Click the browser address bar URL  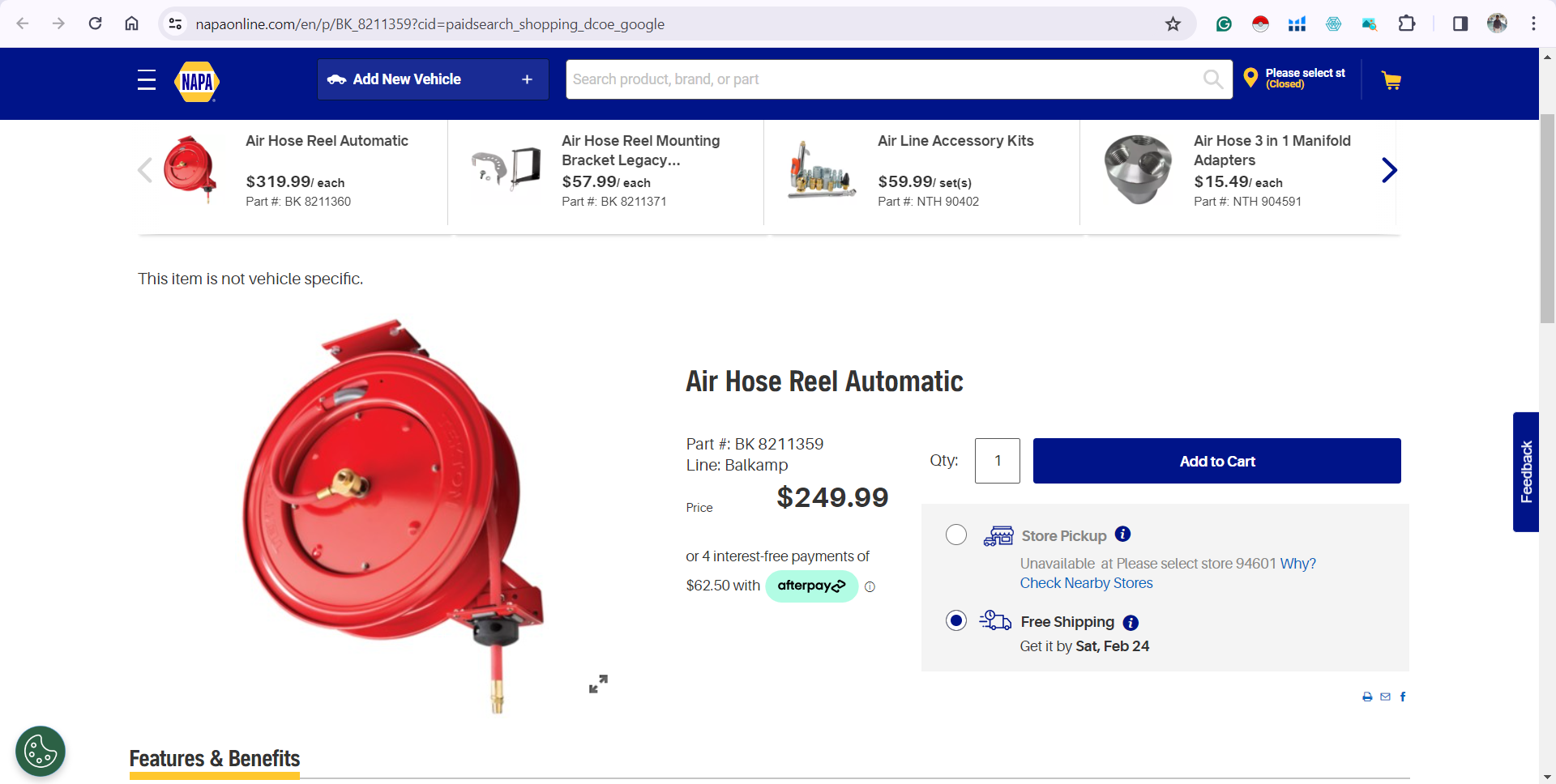[x=430, y=24]
